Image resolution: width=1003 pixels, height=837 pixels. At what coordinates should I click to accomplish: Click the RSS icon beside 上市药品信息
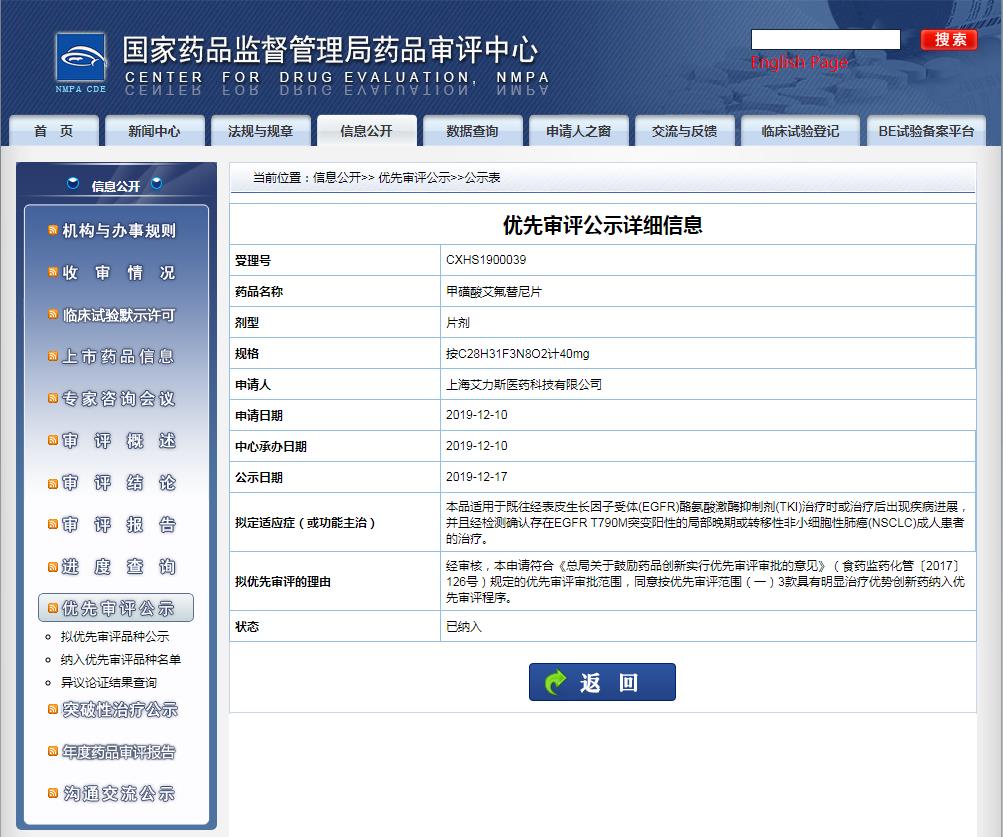53,356
